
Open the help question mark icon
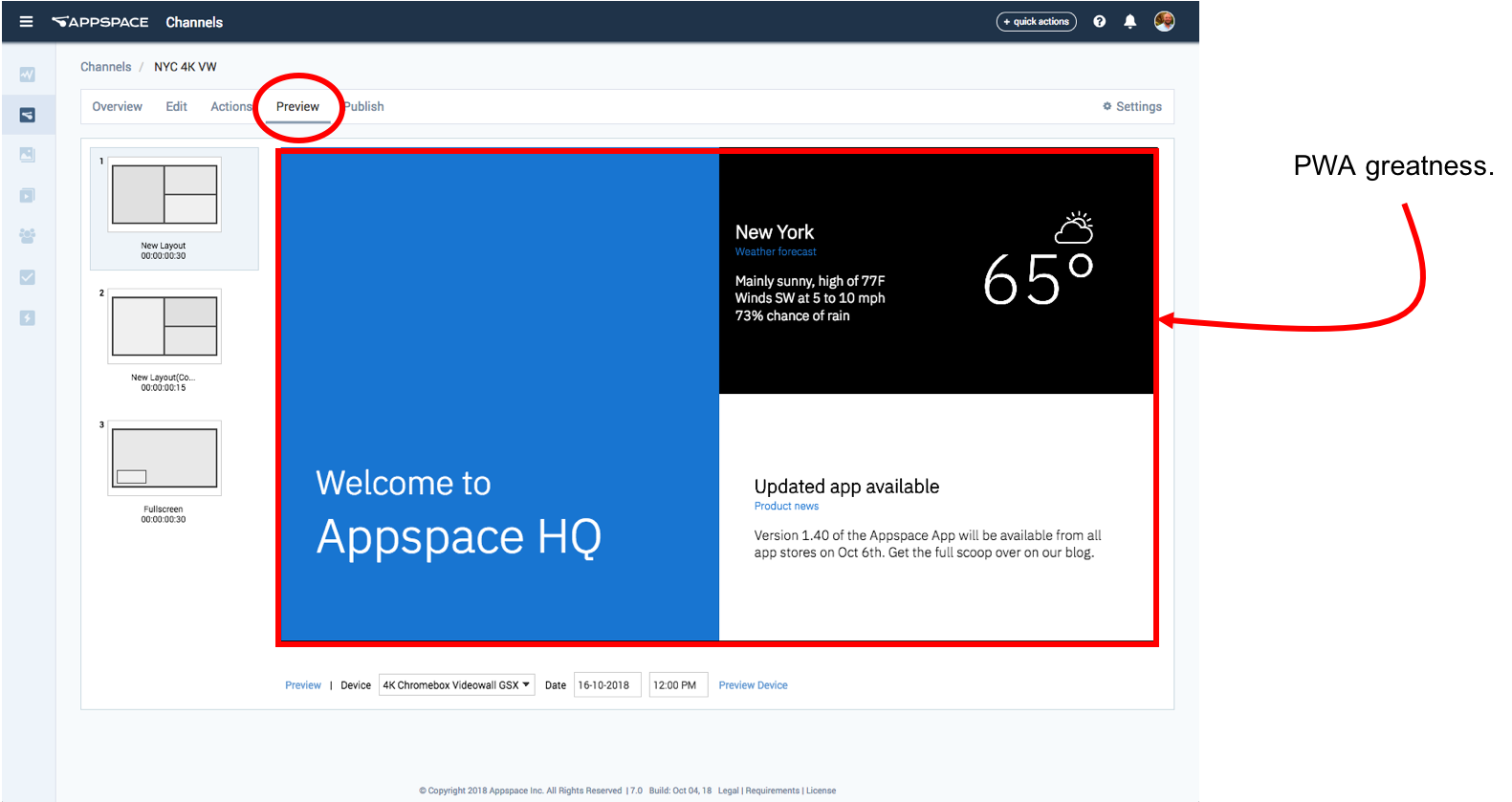point(1100,22)
